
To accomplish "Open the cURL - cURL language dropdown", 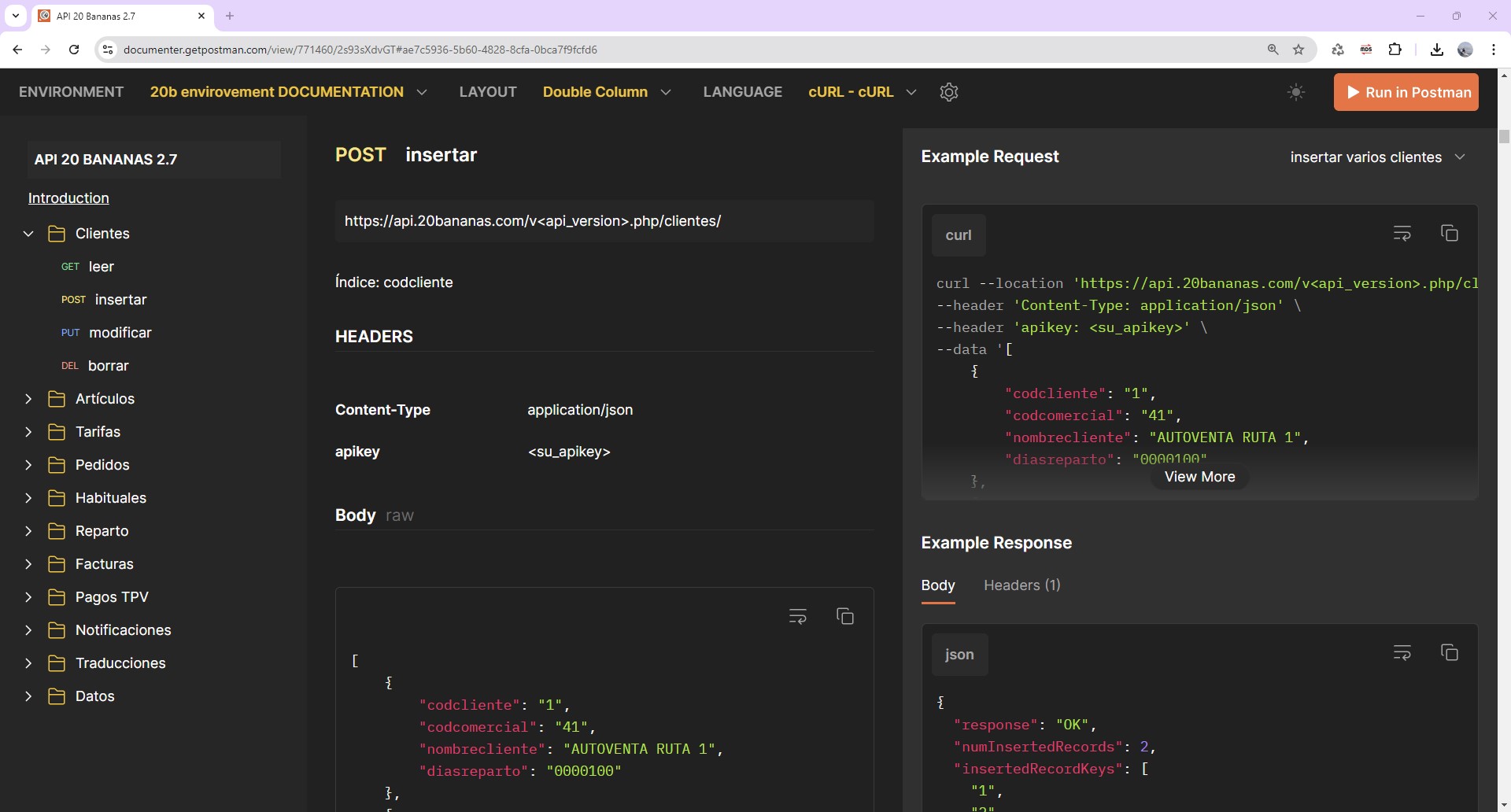I will point(863,92).
